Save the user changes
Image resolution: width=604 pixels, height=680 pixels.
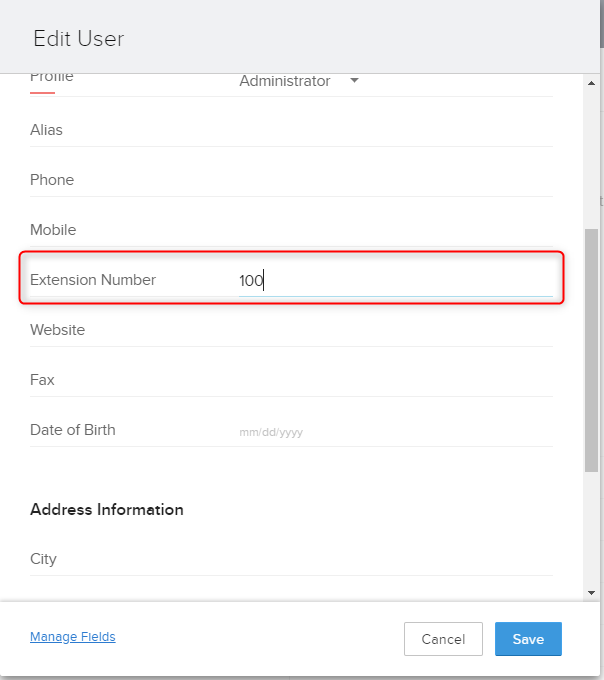(x=528, y=639)
